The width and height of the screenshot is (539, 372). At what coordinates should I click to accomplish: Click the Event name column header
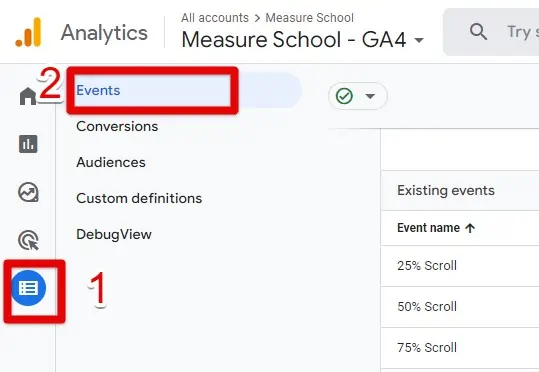pyautogui.click(x=428, y=228)
